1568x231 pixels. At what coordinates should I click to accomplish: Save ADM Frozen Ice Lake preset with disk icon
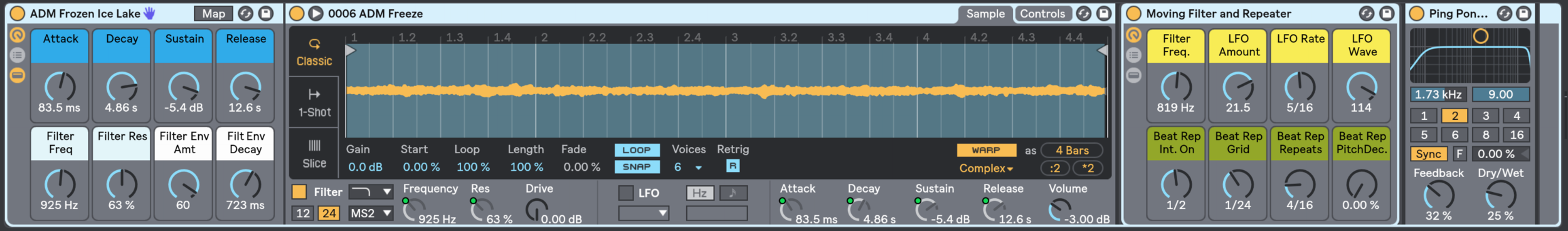[x=266, y=13]
